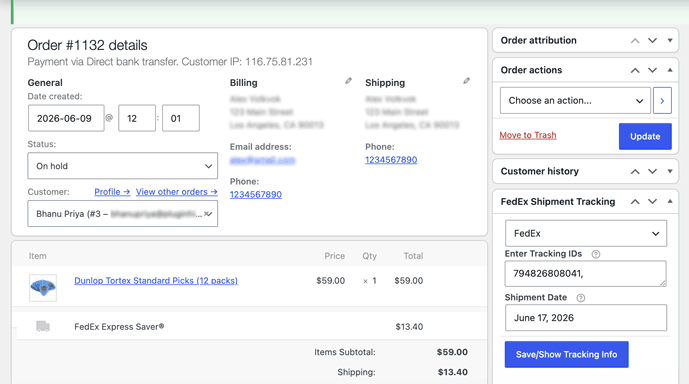Focus the date created field
689x384 pixels.
tap(66, 118)
